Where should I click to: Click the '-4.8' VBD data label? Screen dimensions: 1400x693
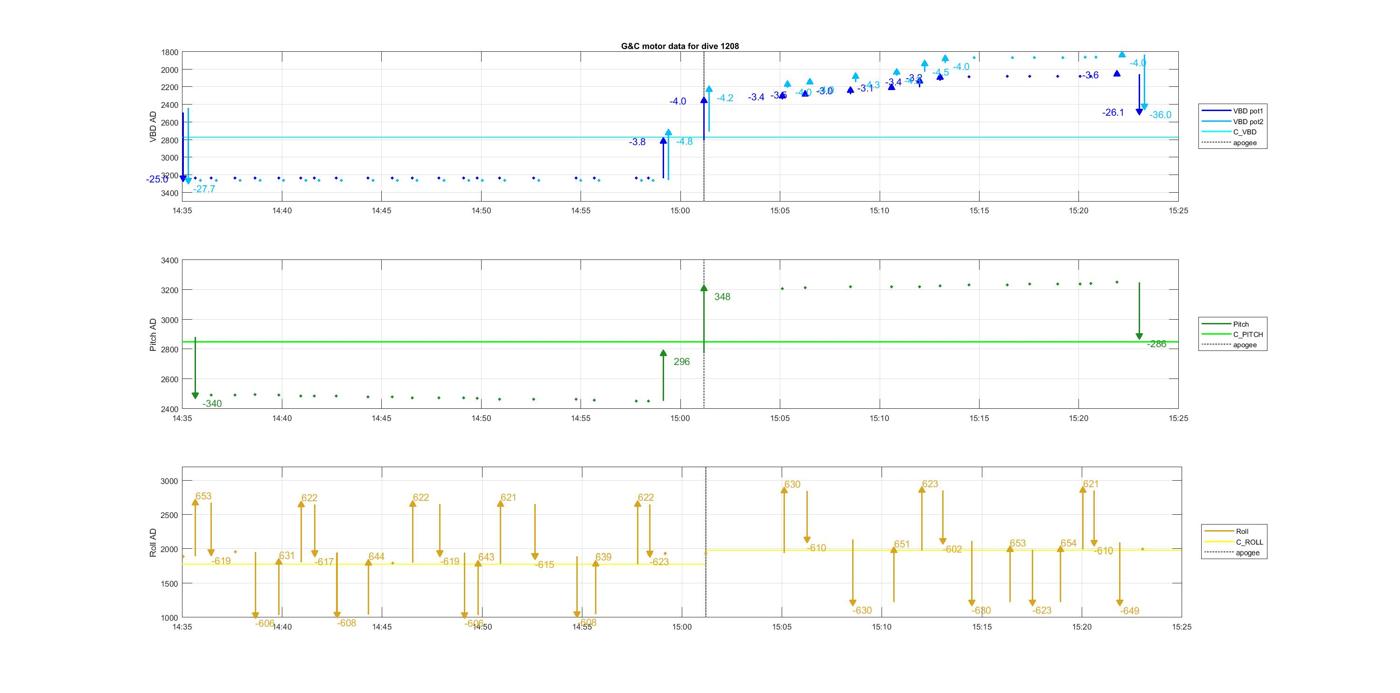[x=684, y=142]
